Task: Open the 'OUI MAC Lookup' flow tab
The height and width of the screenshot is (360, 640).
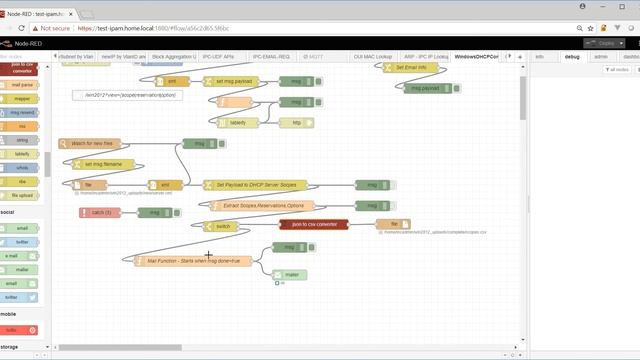Action: 373,57
